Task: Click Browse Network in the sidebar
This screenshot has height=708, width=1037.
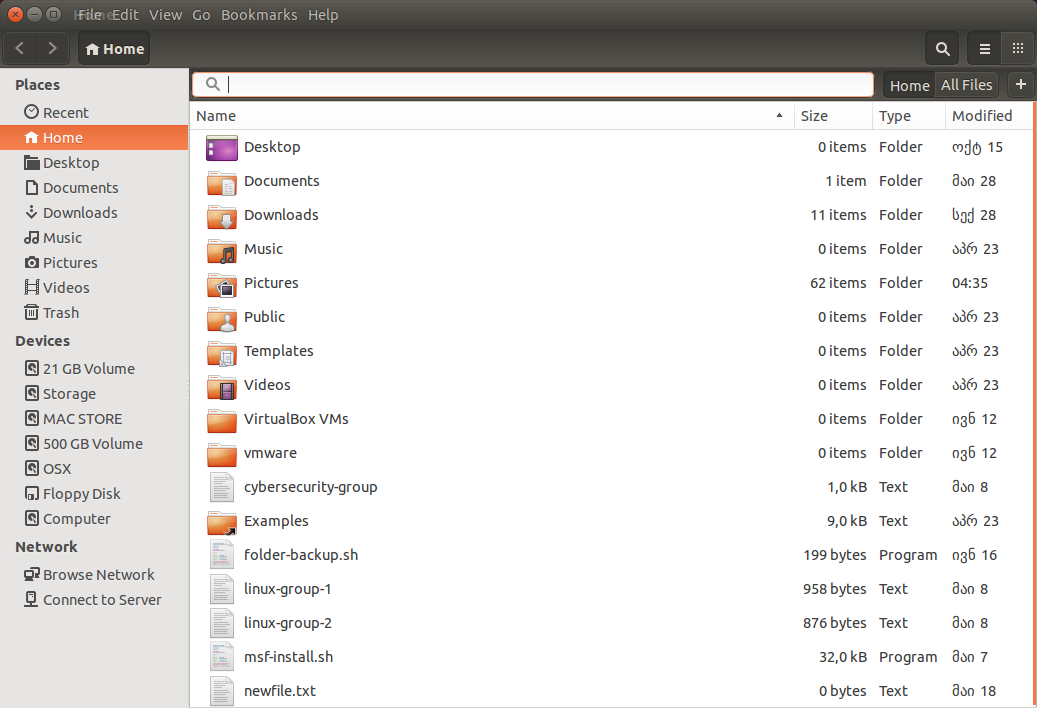Action: (94, 575)
